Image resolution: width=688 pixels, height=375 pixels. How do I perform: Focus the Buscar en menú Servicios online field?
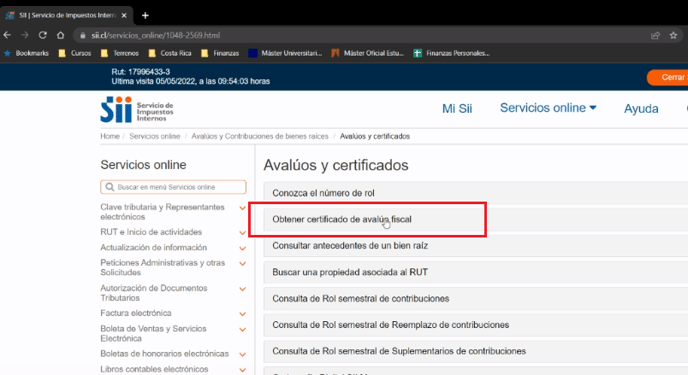click(x=173, y=187)
